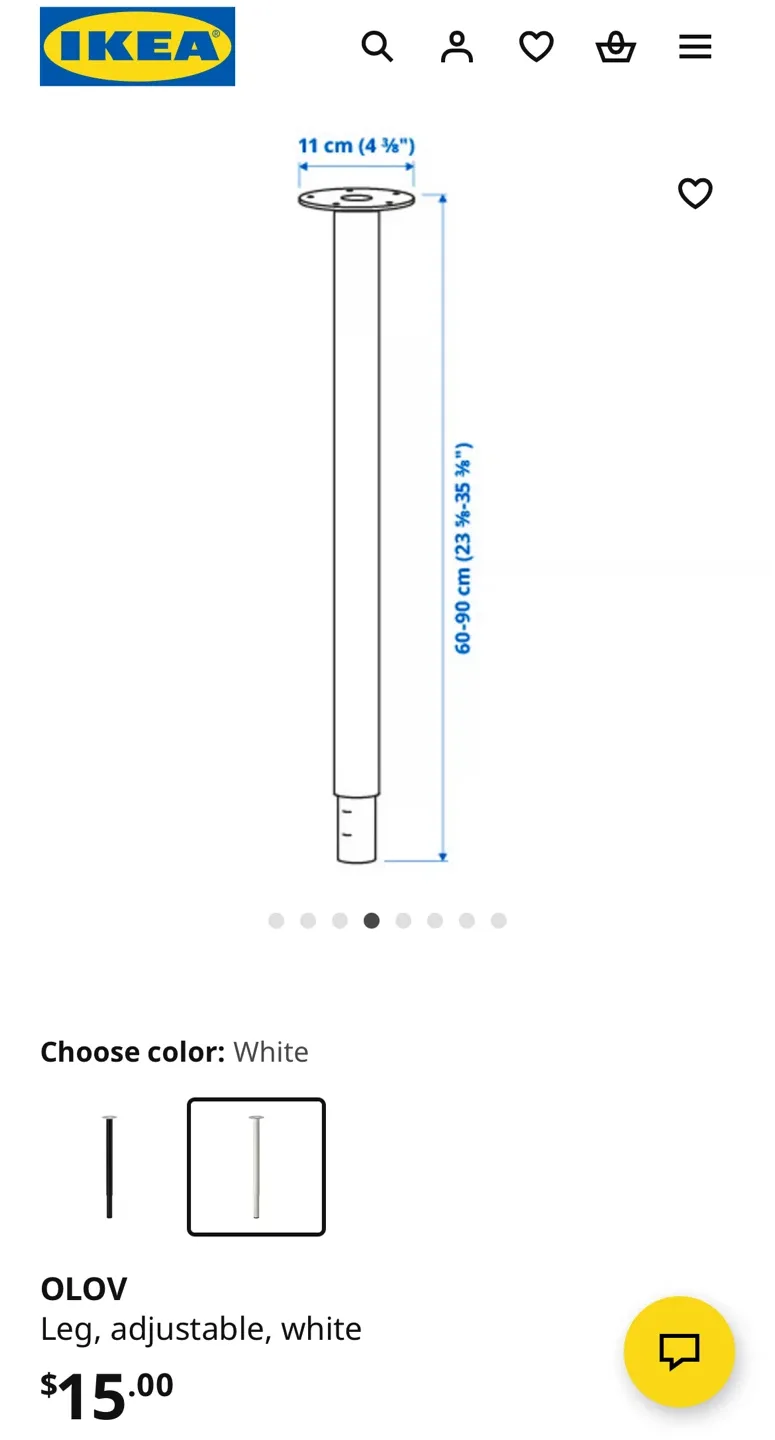The width and height of the screenshot is (775, 1440).
Task: Select the second carousel indicator dot
Action: (308, 920)
